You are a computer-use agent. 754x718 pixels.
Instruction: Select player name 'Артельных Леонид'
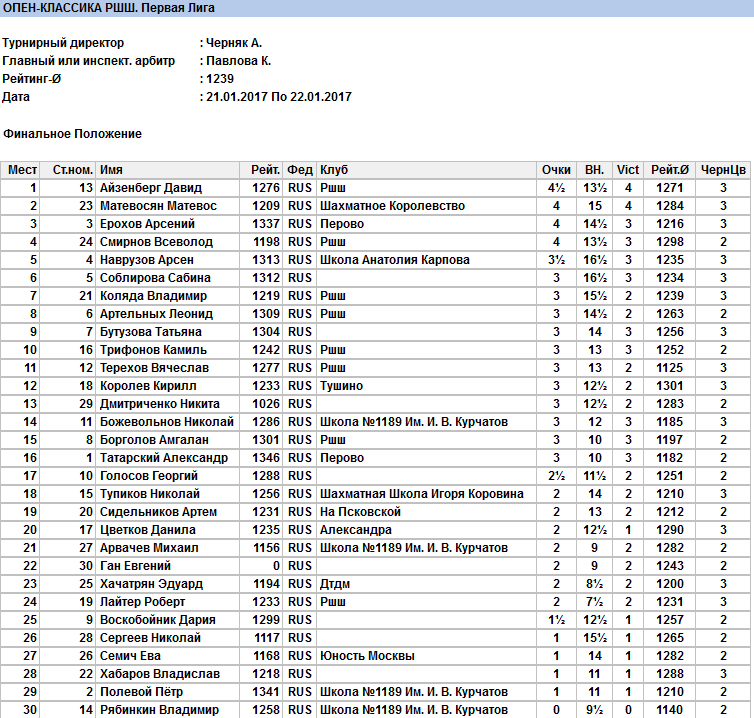[156, 314]
